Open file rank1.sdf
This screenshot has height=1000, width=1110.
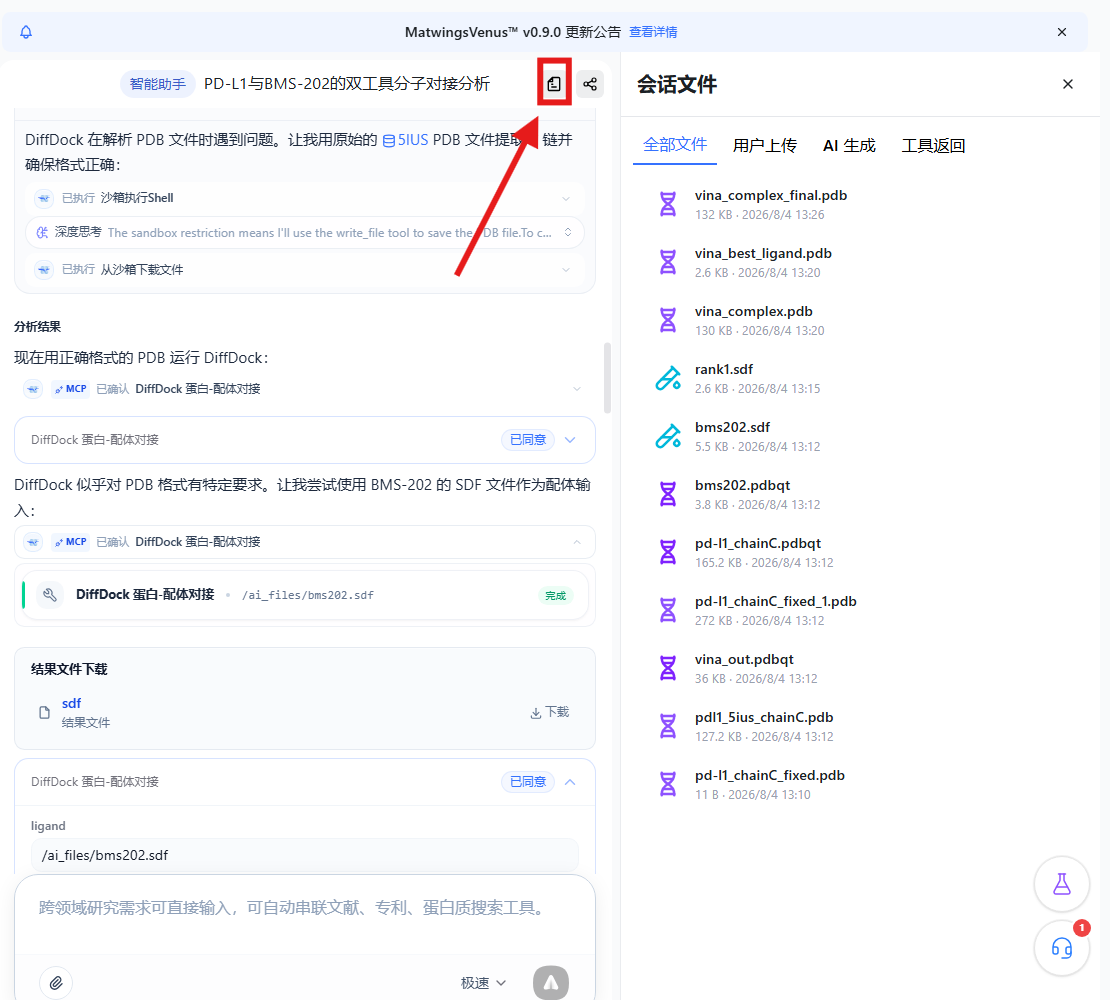(x=723, y=370)
